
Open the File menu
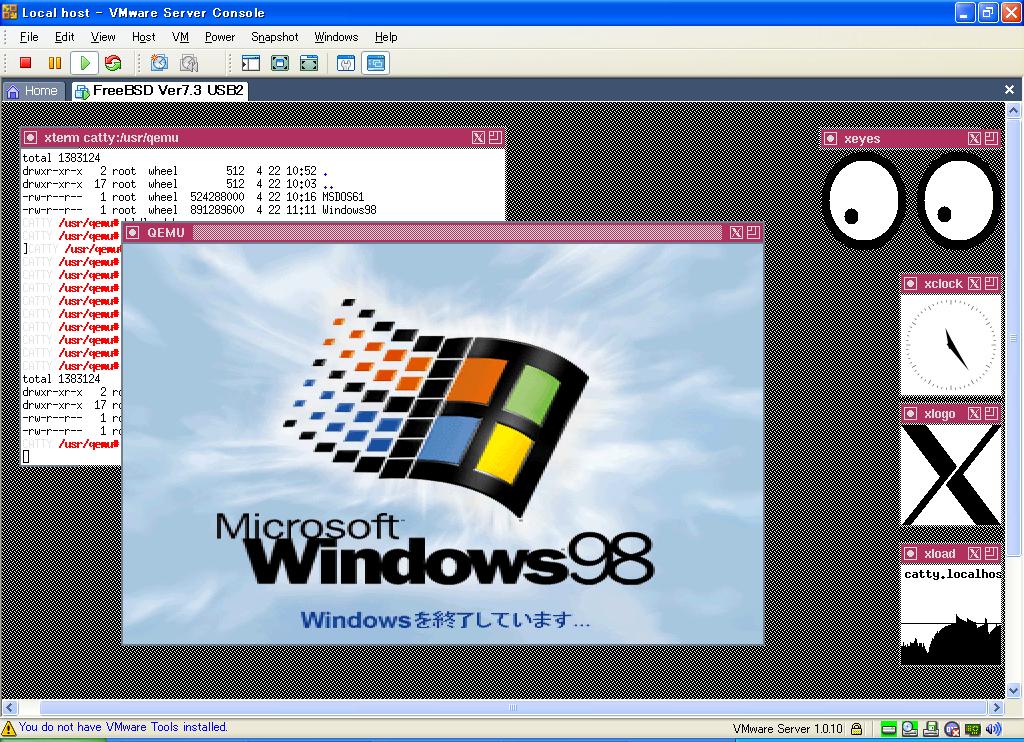[x=29, y=37]
